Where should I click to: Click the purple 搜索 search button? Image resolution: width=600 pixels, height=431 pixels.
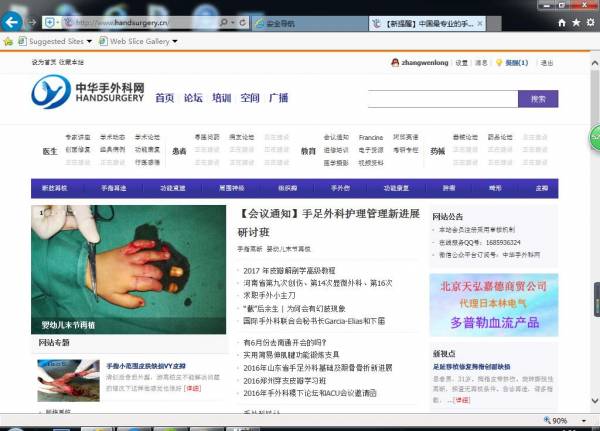537,98
